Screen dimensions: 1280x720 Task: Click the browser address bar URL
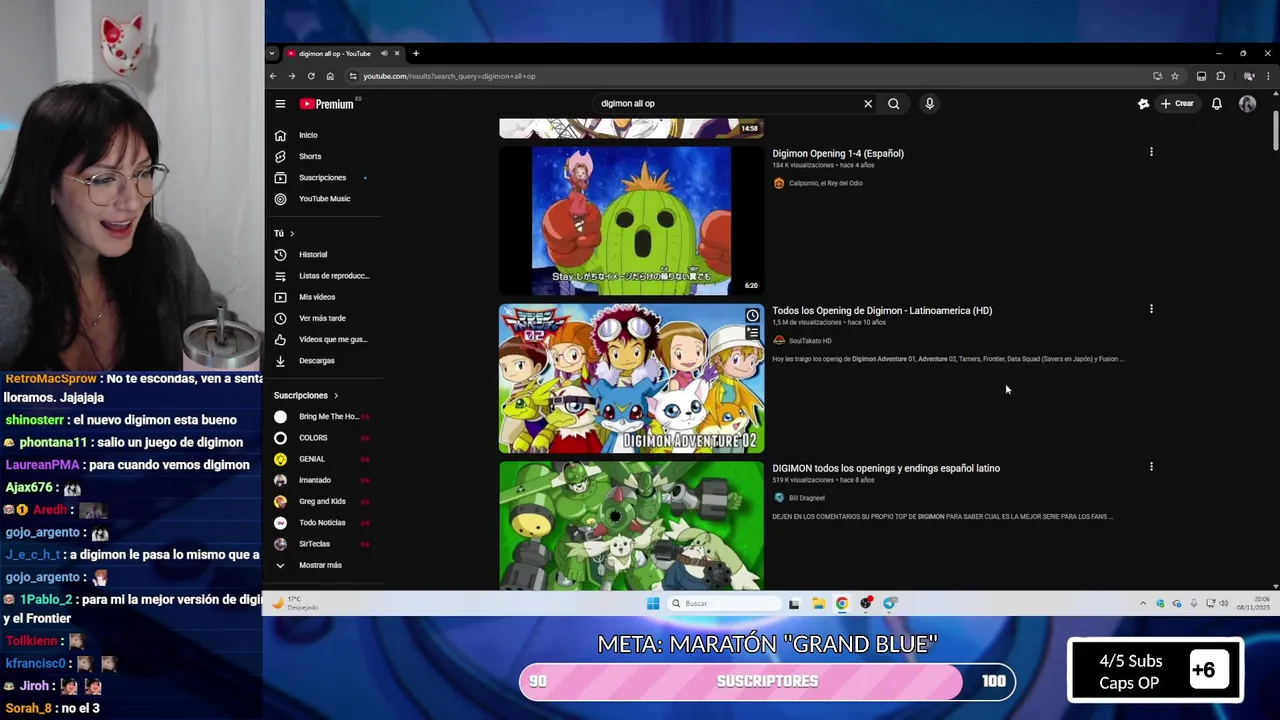(x=449, y=76)
